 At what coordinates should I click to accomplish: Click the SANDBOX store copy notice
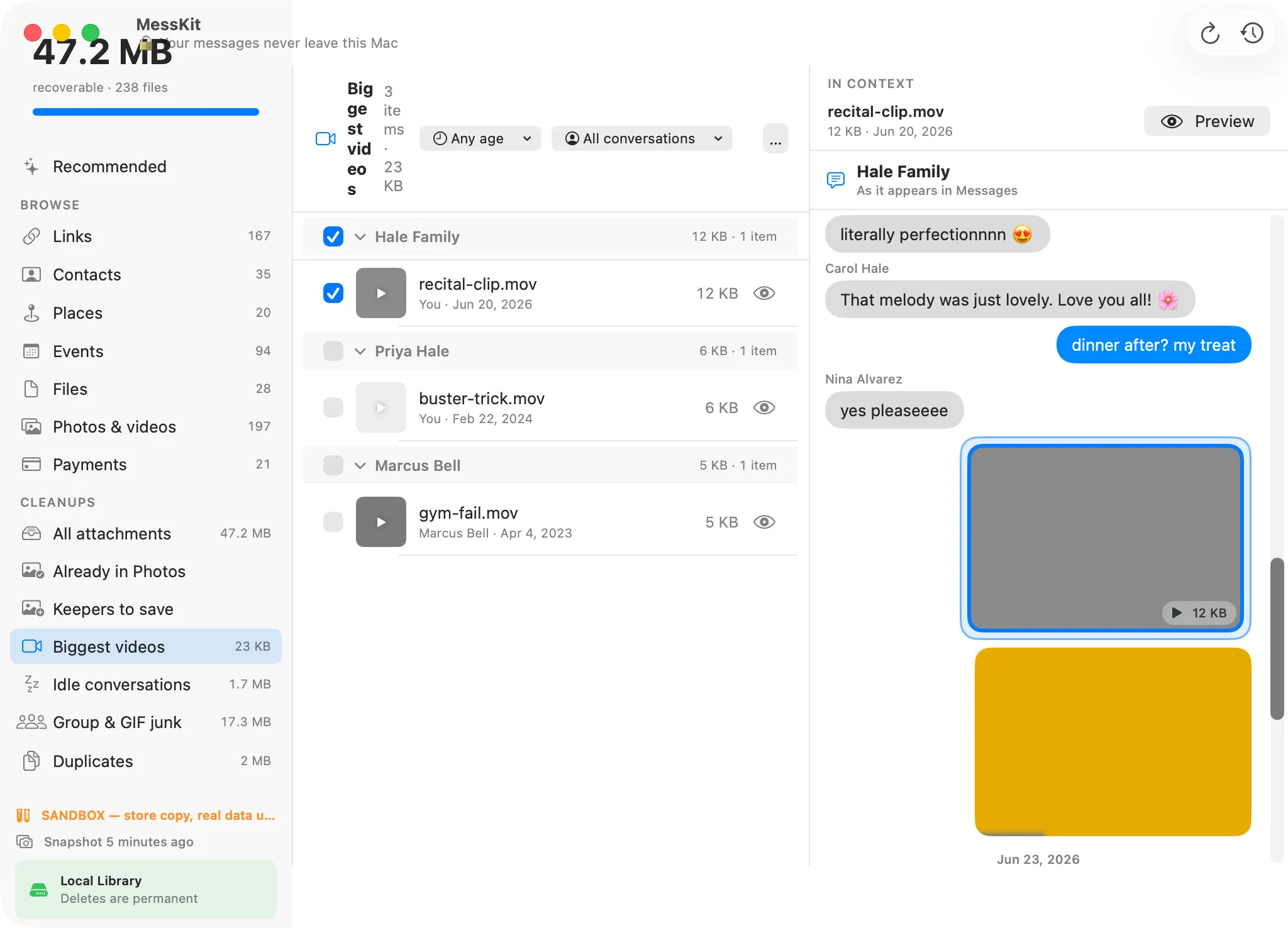point(146,815)
